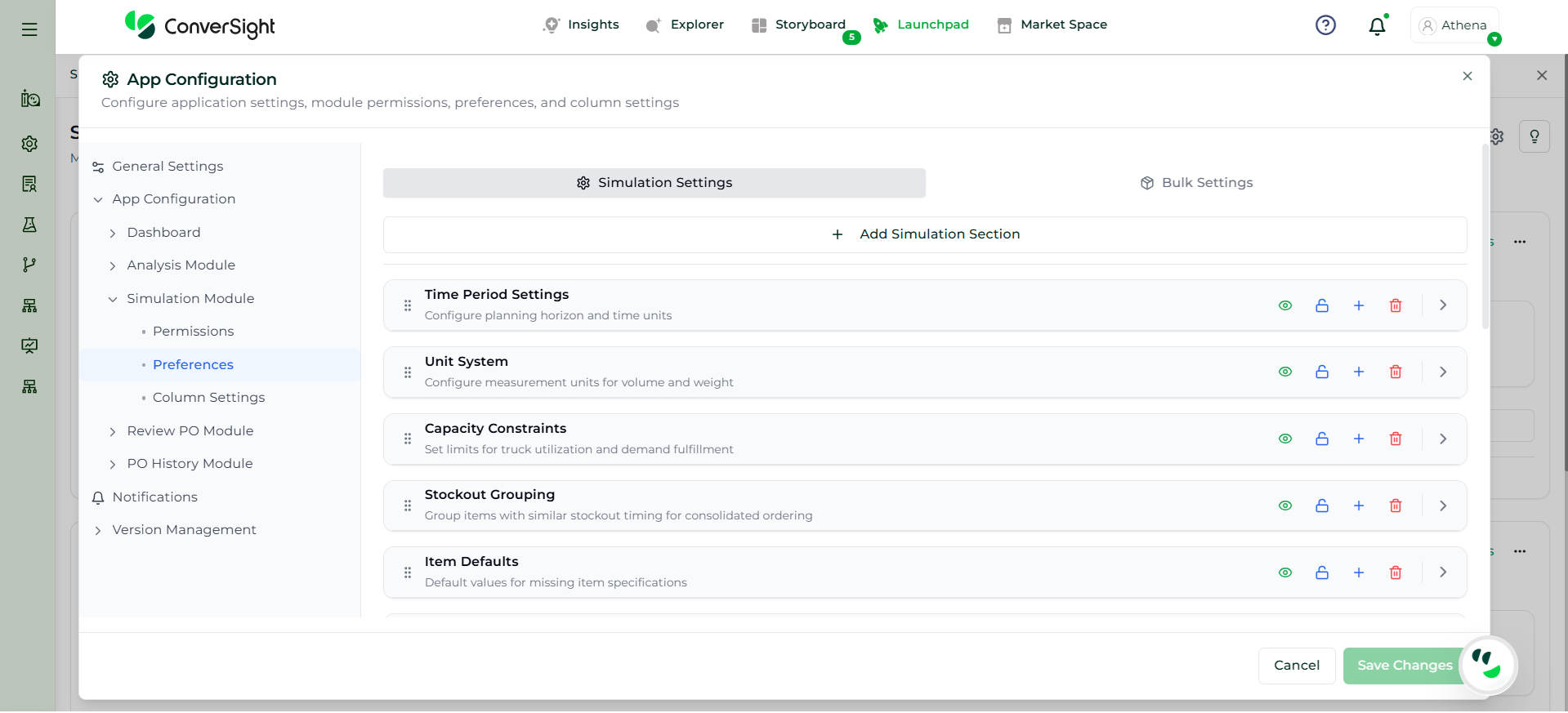Collapse the Simulation Module tree node

tap(113, 300)
